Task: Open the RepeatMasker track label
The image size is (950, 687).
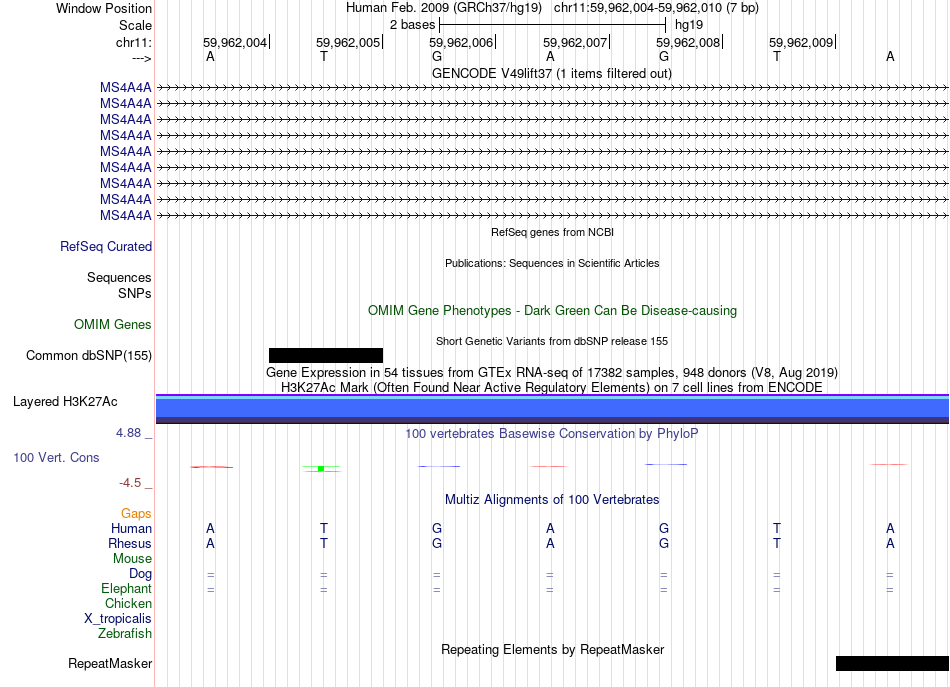Action: [x=110, y=664]
